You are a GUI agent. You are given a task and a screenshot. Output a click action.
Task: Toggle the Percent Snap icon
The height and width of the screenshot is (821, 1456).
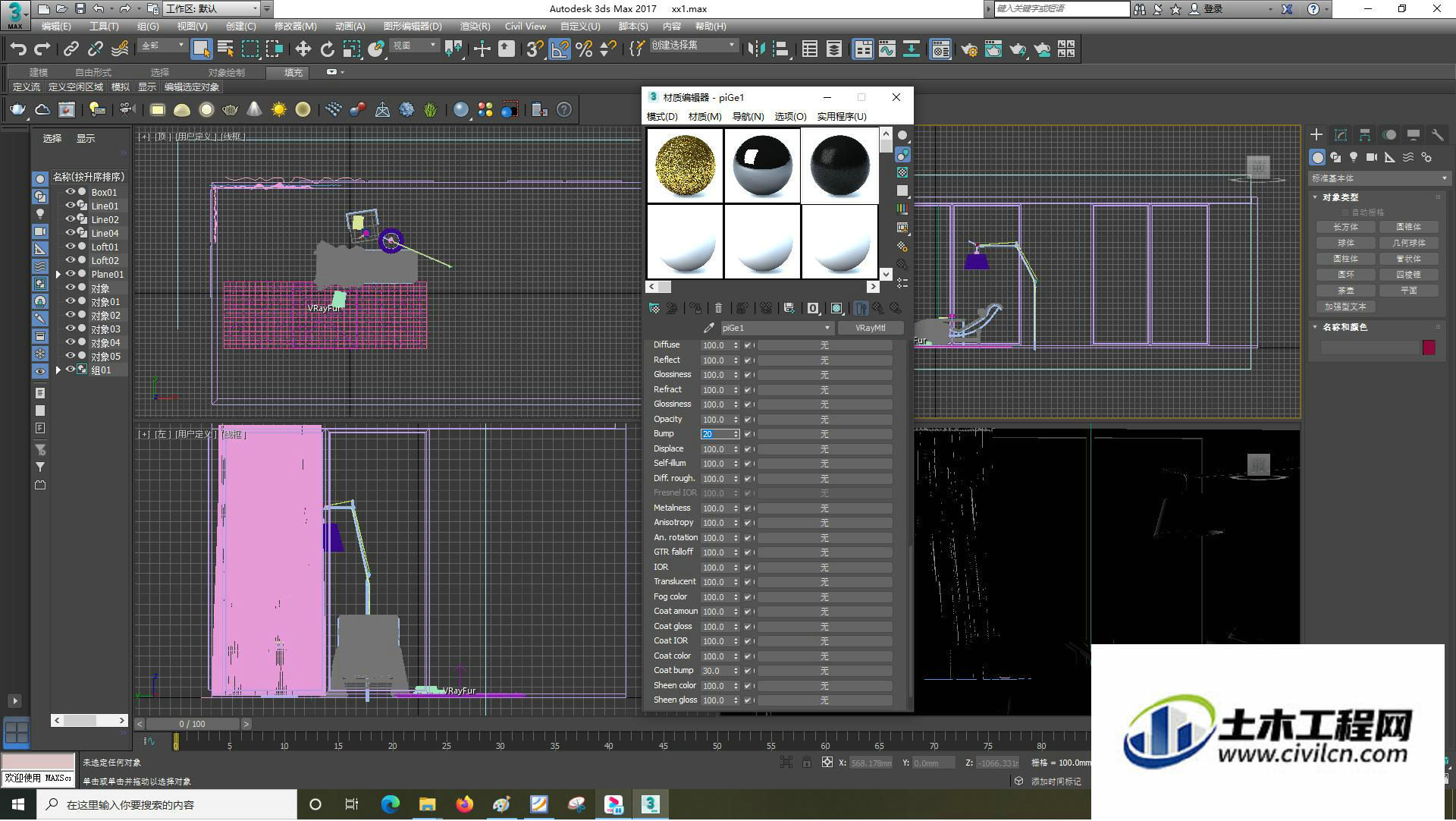584,49
